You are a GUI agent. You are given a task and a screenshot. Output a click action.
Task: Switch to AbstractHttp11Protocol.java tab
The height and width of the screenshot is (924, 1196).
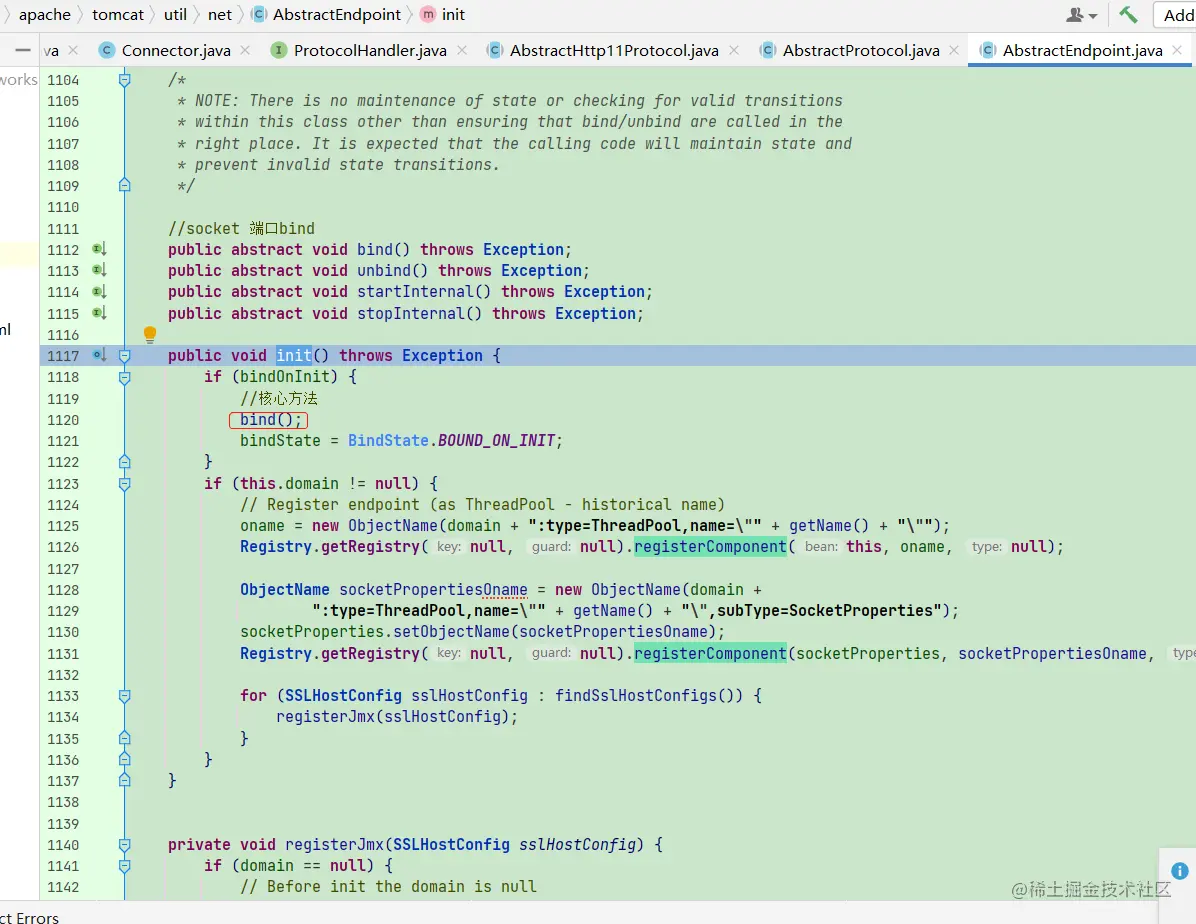[x=614, y=50]
